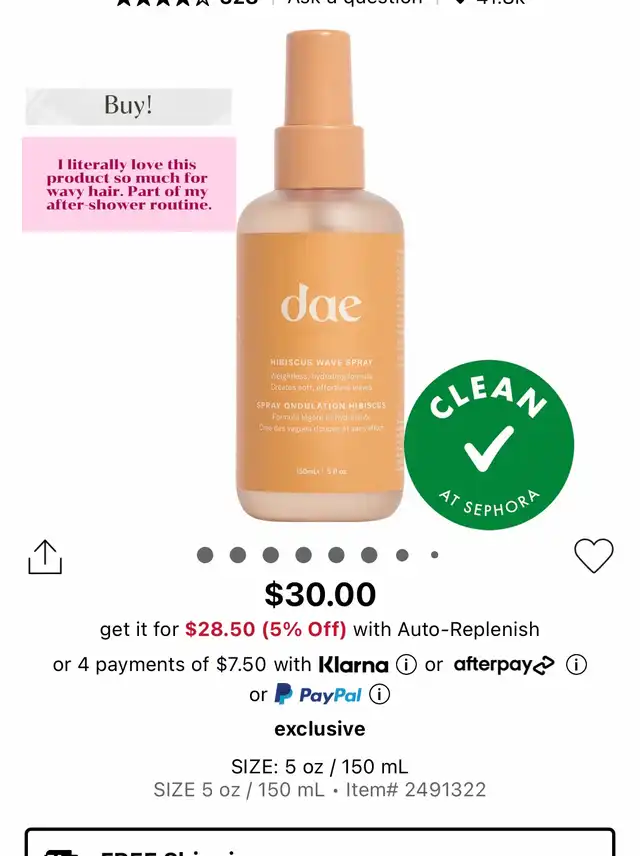Tap the $30.00 price
The height and width of the screenshot is (856, 640).
tap(320, 594)
